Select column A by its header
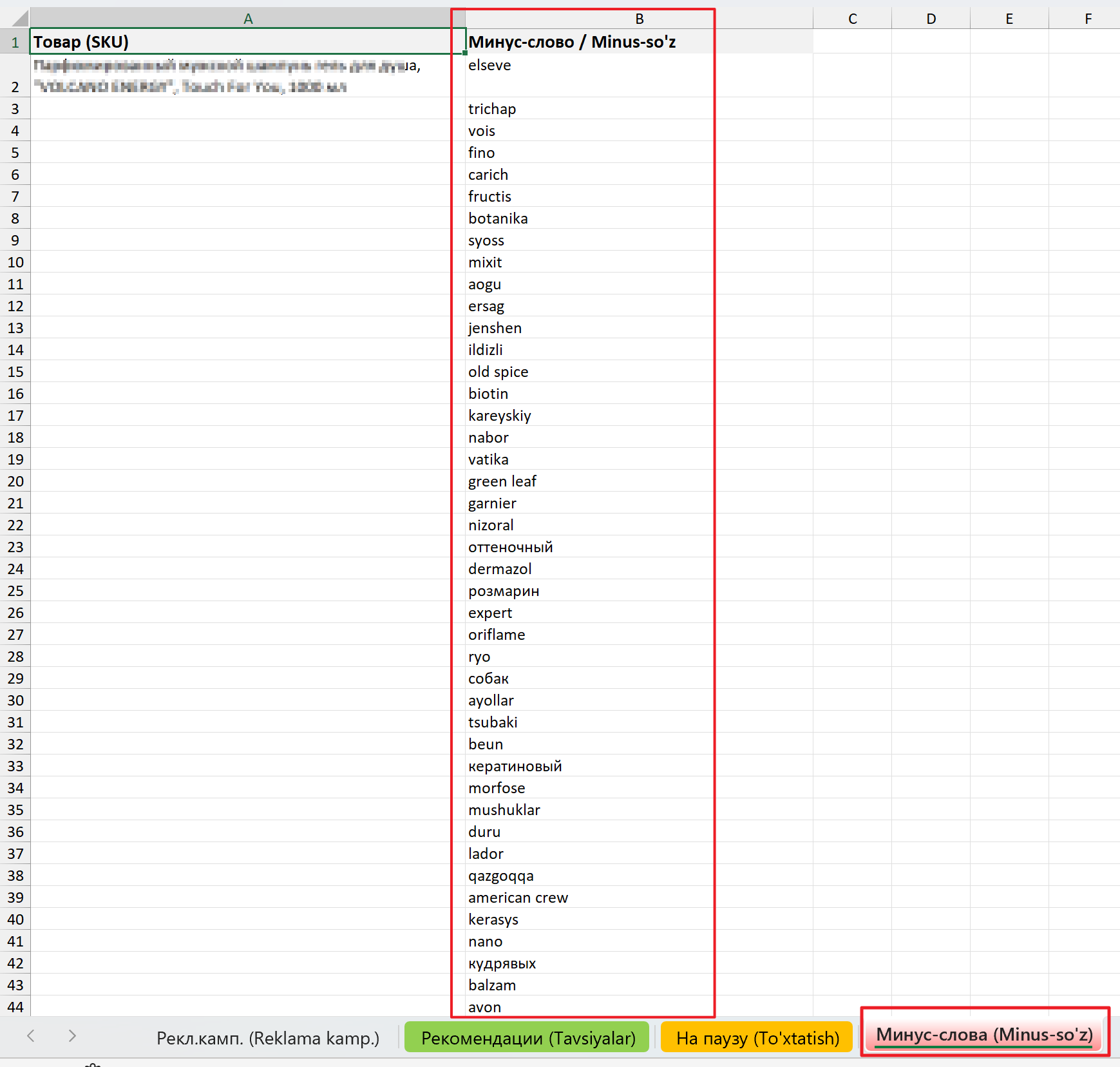The image size is (1120, 1067). pos(248,19)
